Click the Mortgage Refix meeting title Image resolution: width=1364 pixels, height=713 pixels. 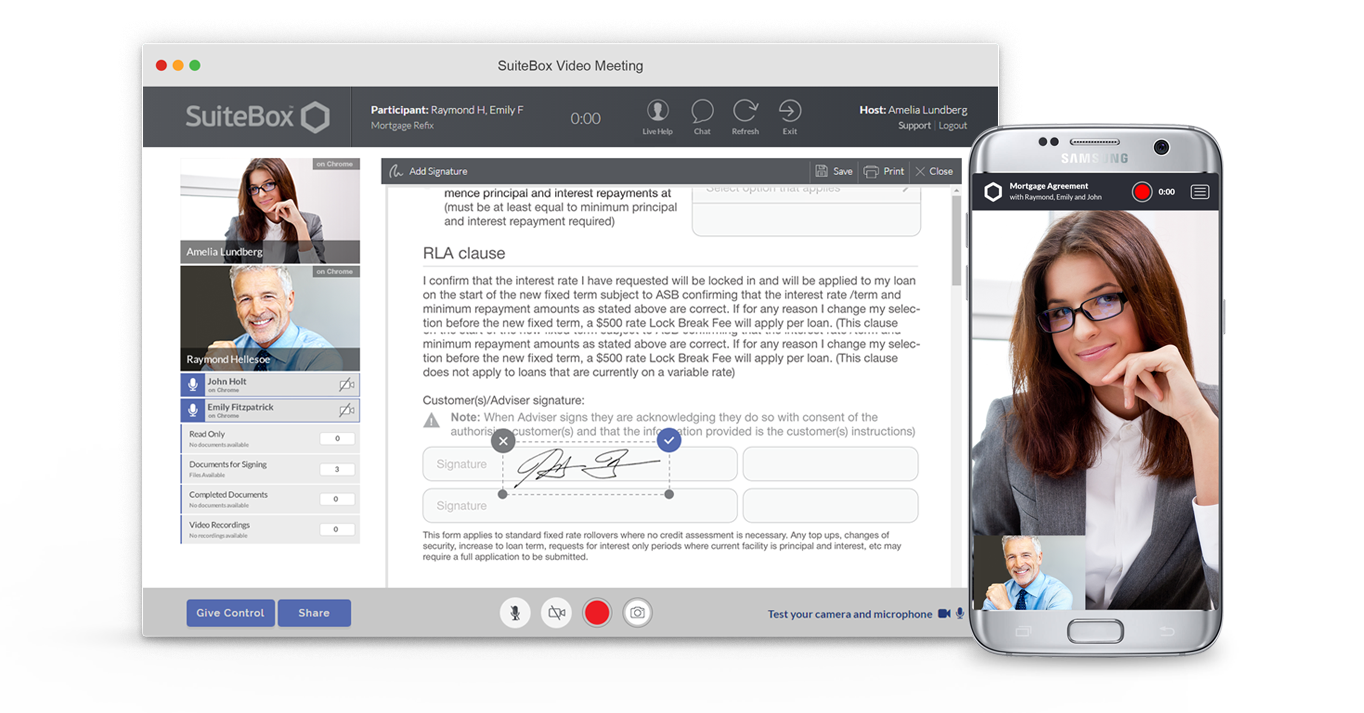click(x=402, y=126)
